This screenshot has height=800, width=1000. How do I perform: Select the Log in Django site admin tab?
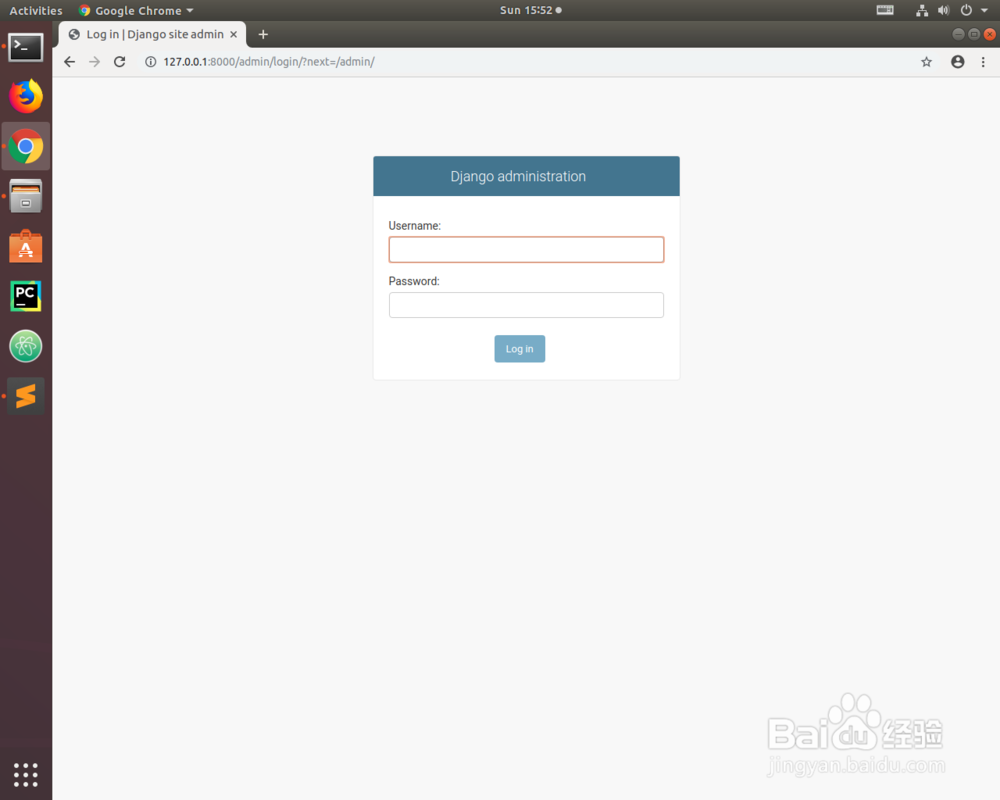[x=154, y=34]
